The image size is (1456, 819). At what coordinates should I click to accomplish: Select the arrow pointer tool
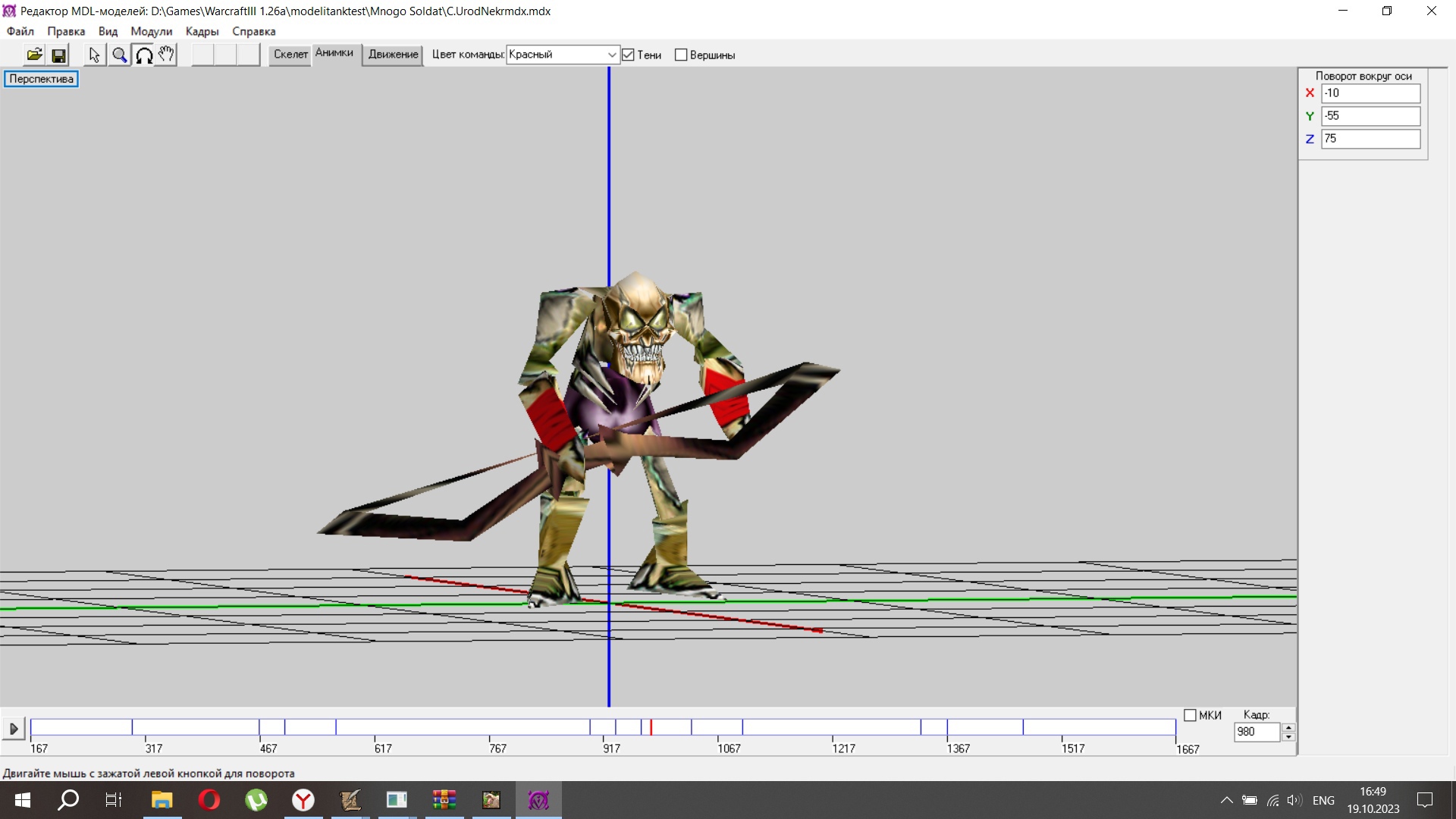pyautogui.click(x=94, y=55)
